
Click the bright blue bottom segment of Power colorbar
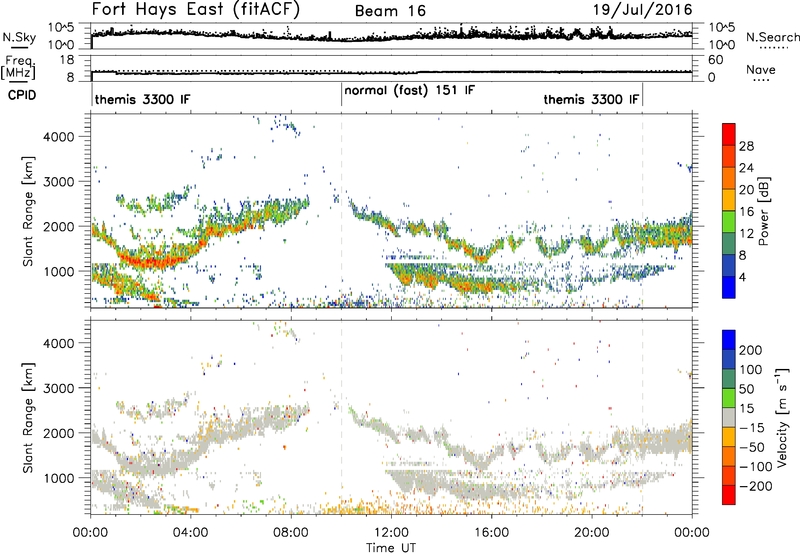coord(729,287)
